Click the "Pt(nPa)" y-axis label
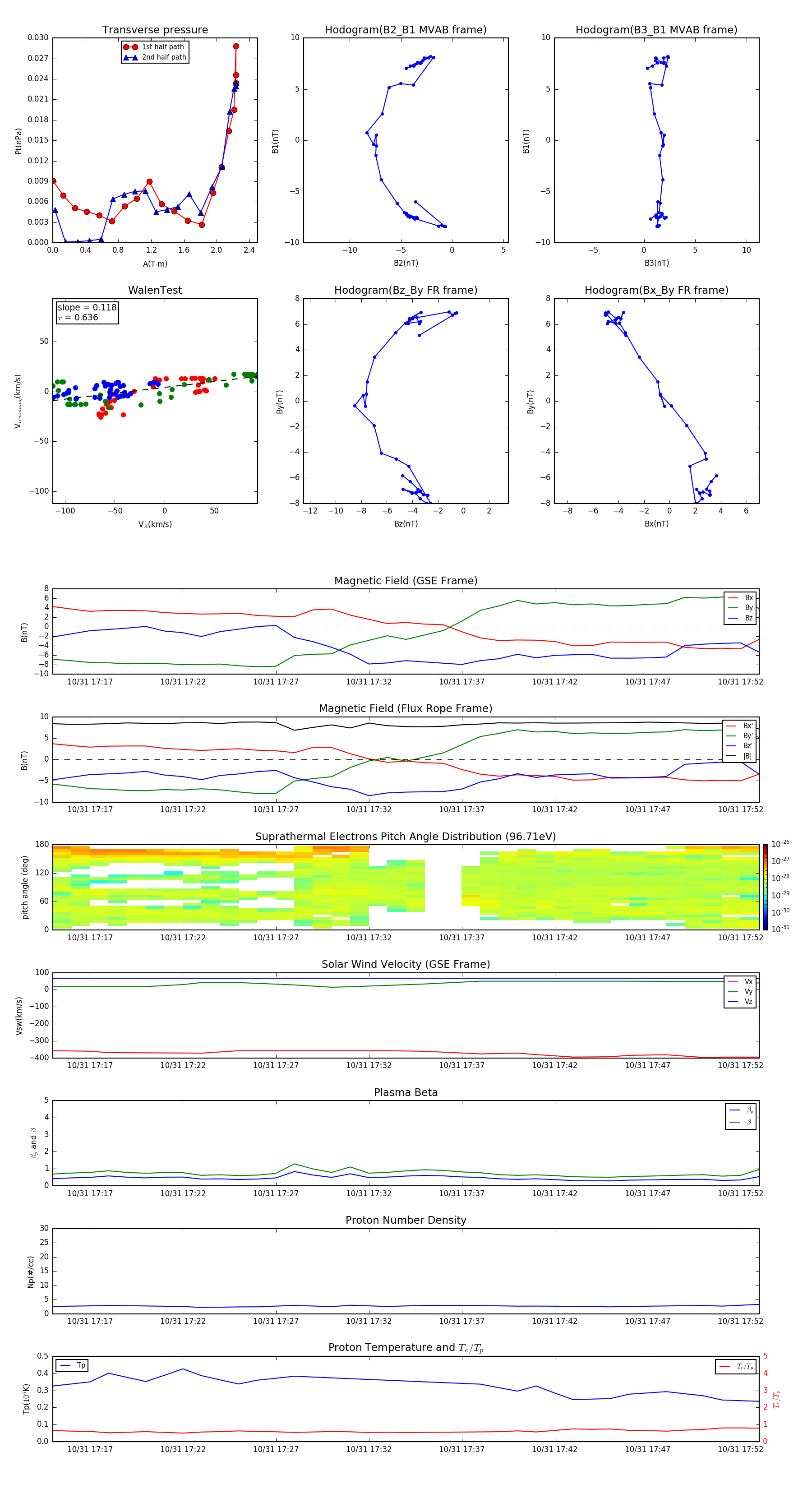Image resolution: width=812 pixels, height=1489 pixels. [18, 141]
